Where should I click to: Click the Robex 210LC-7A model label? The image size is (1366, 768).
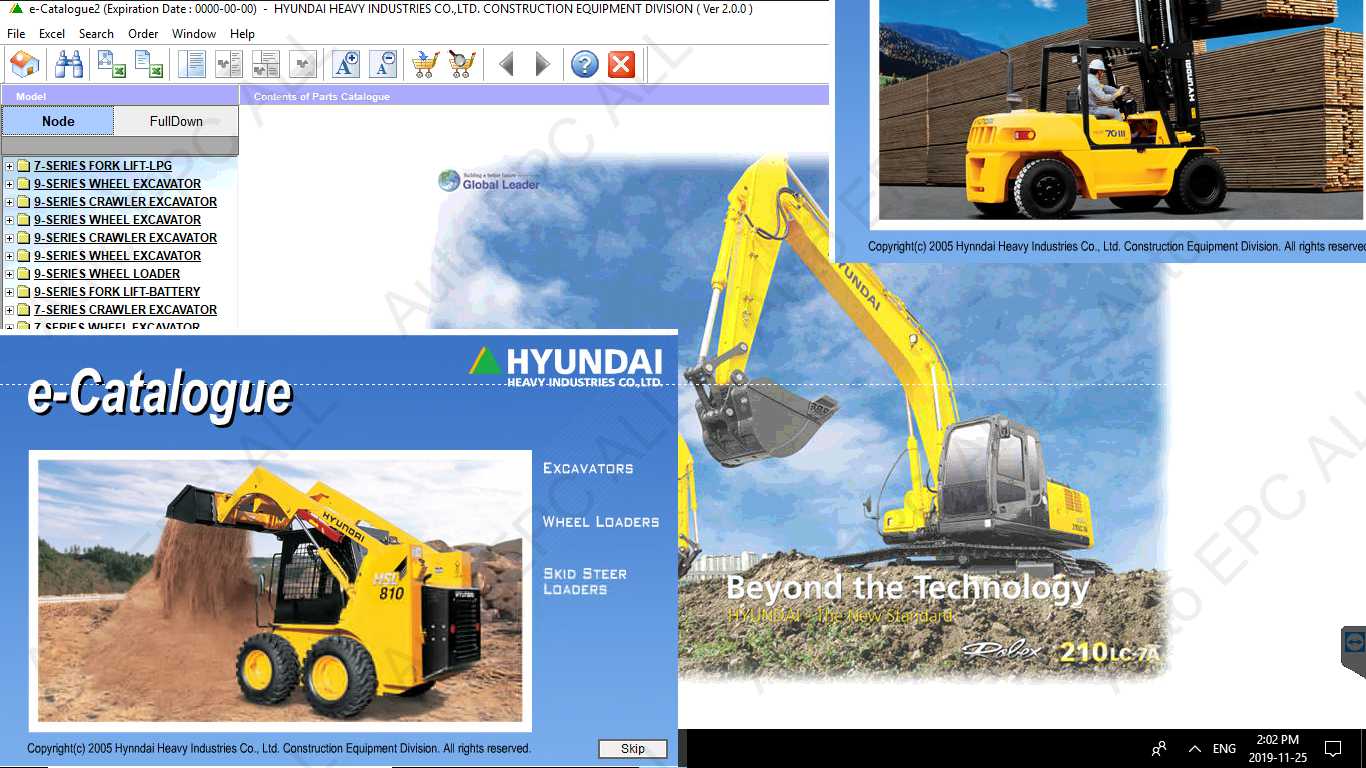point(1062,651)
